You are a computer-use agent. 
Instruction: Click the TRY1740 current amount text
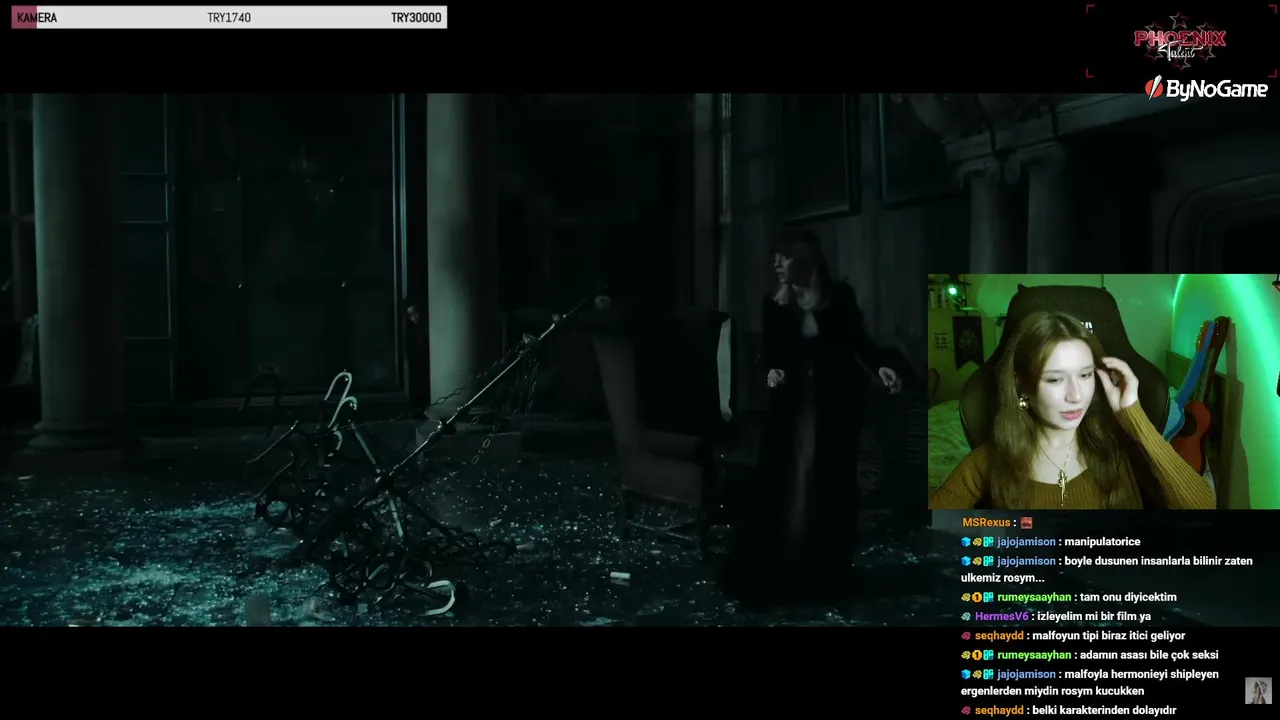229,18
